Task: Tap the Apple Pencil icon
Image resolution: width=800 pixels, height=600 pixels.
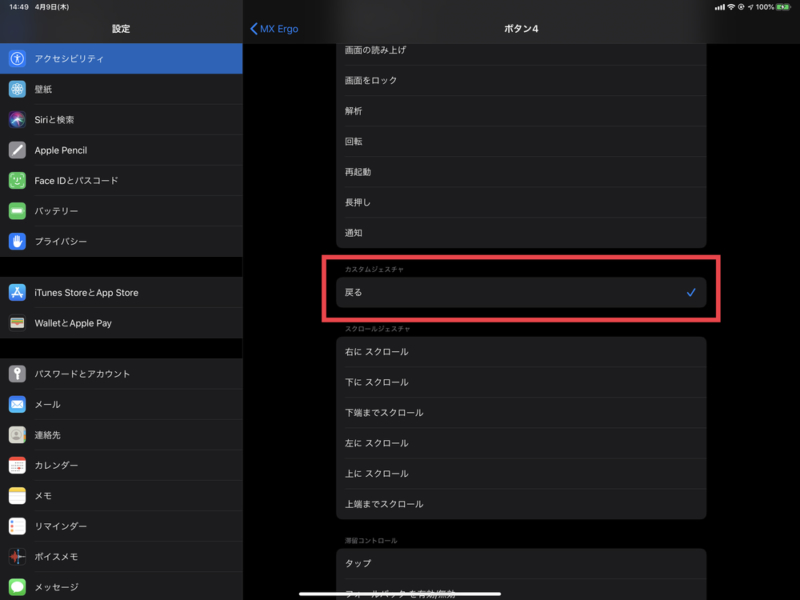Action: pos(17,150)
